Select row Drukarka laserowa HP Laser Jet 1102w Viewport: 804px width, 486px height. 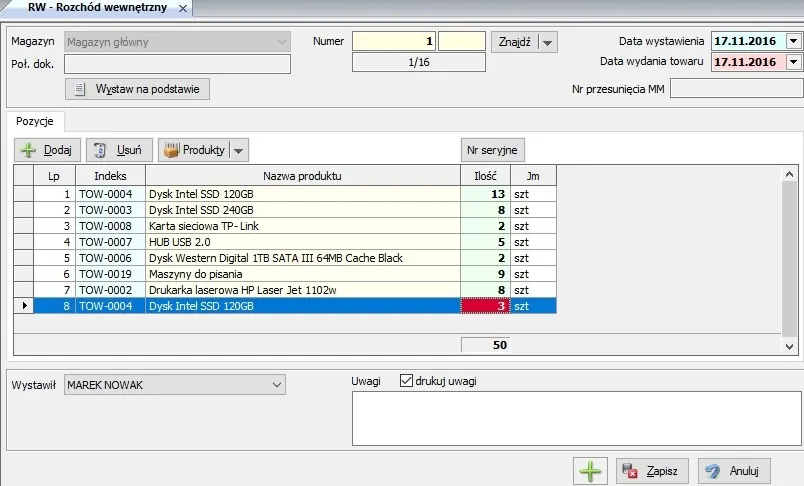click(285, 290)
